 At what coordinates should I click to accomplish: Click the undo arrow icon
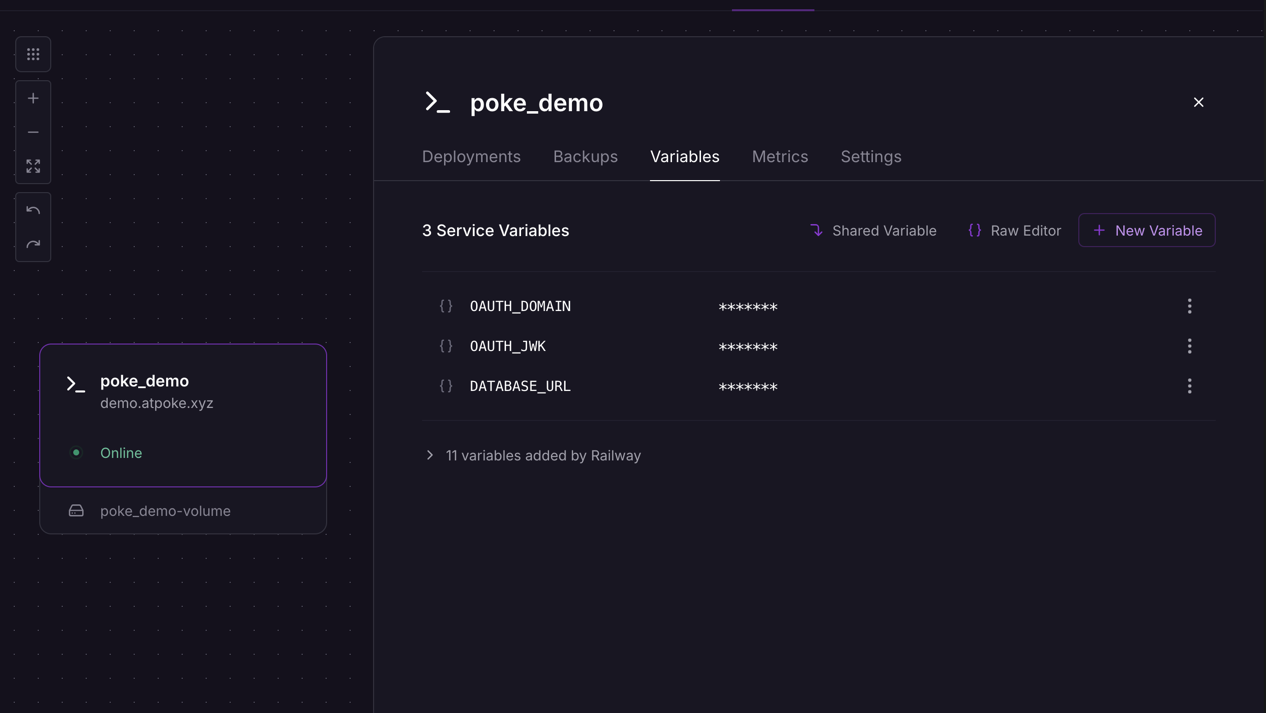pyautogui.click(x=33, y=210)
